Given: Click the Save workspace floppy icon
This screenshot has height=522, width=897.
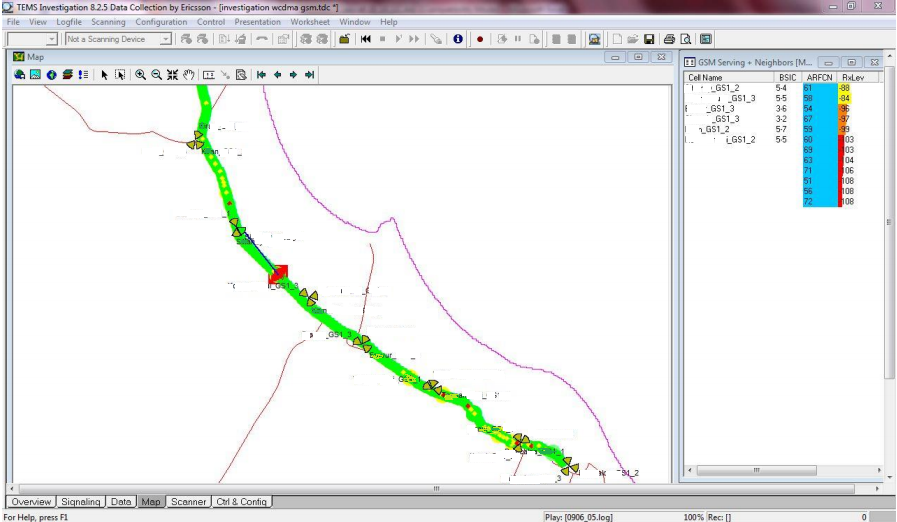Looking at the screenshot, I should [649, 39].
